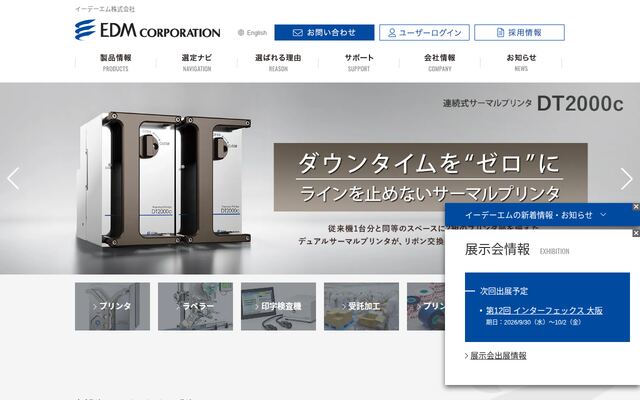640x400 pixels.
Task: Go to the next slide with the right arrow
Action: pyautogui.click(x=626, y=178)
